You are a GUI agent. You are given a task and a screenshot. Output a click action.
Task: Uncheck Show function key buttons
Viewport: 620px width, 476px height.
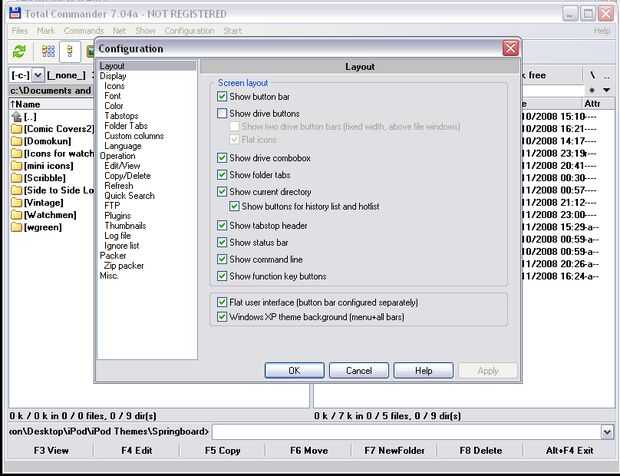(x=222, y=276)
